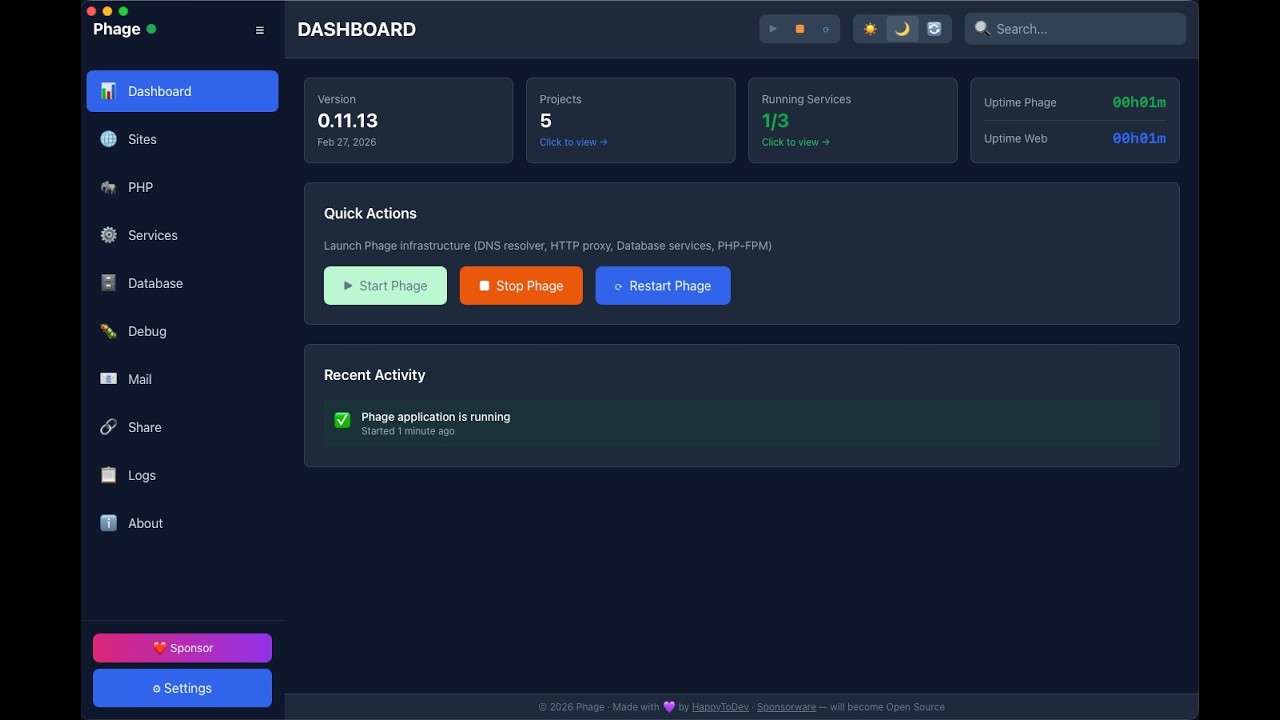Open the Share section
Viewport: 1280px width, 720px height.
coord(182,427)
